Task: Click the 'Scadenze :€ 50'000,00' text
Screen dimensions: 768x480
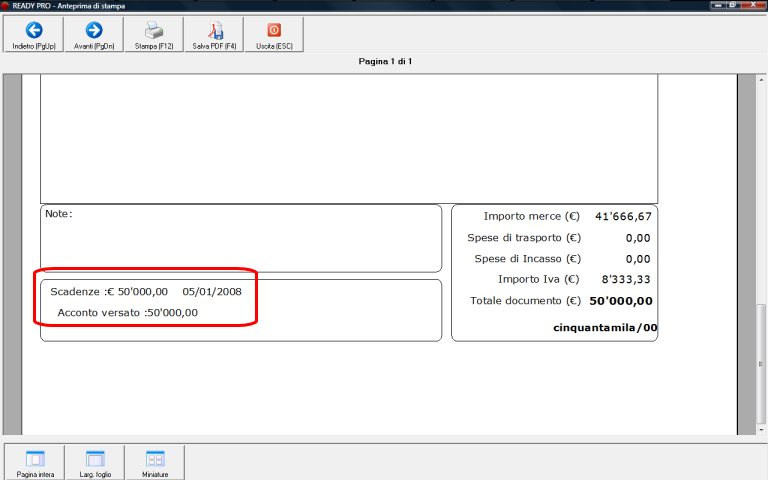Action: coord(109,292)
